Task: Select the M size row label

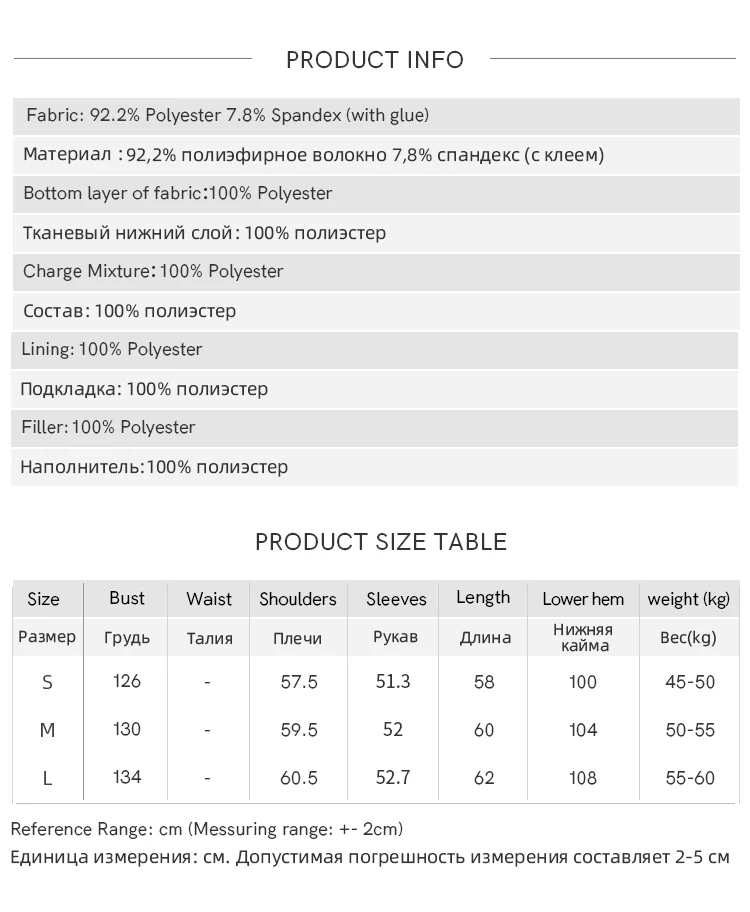Action: pyautogui.click(x=47, y=730)
